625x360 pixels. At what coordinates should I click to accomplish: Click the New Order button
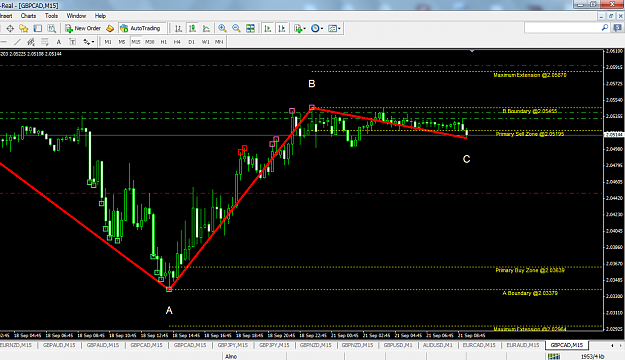point(83,28)
